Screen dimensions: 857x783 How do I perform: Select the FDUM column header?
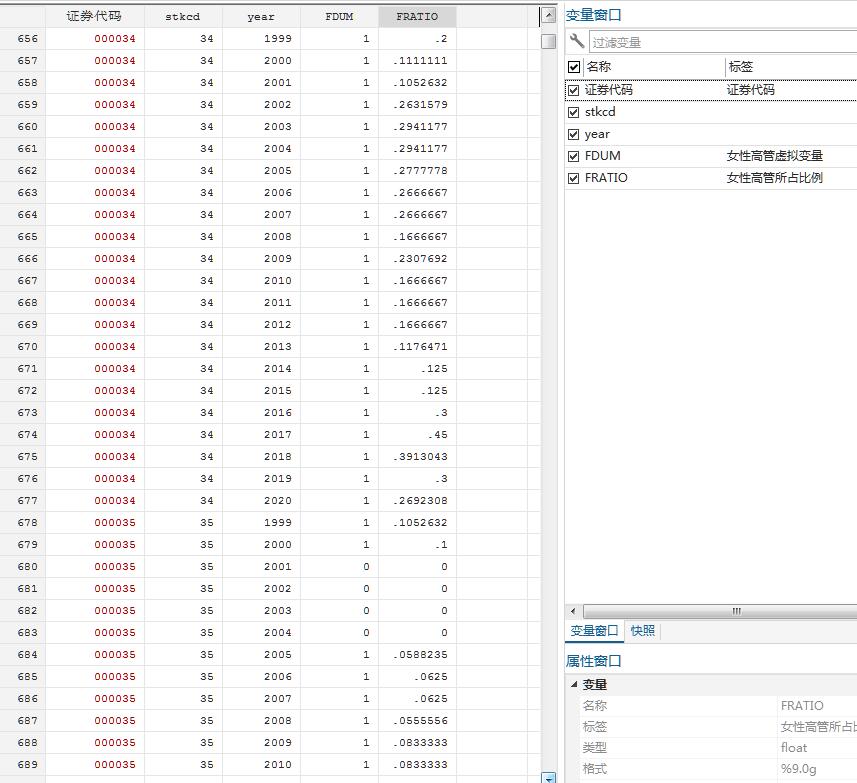click(339, 16)
